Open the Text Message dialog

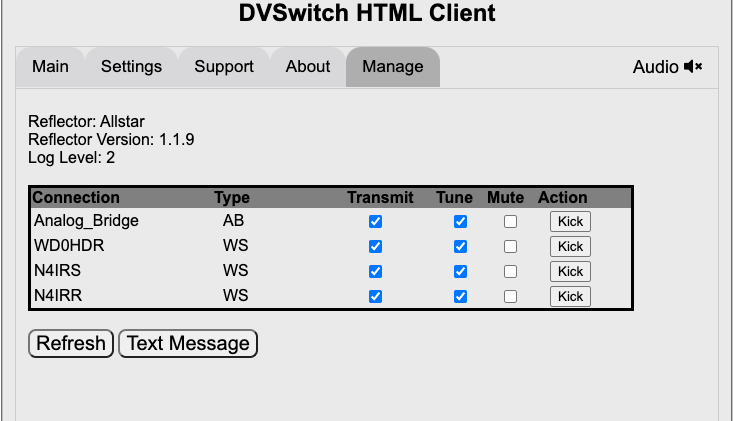(x=188, y=343)
